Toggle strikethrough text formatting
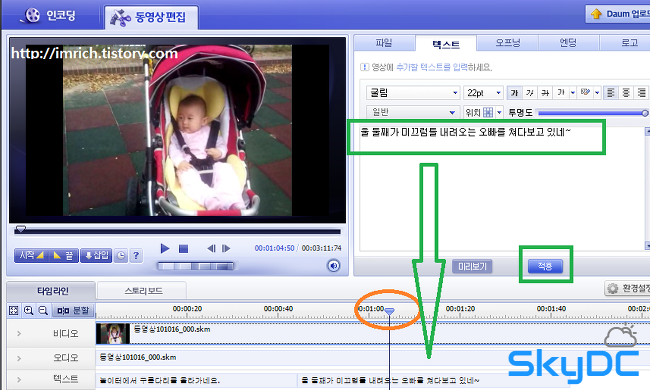 click(x=545, y=93)
